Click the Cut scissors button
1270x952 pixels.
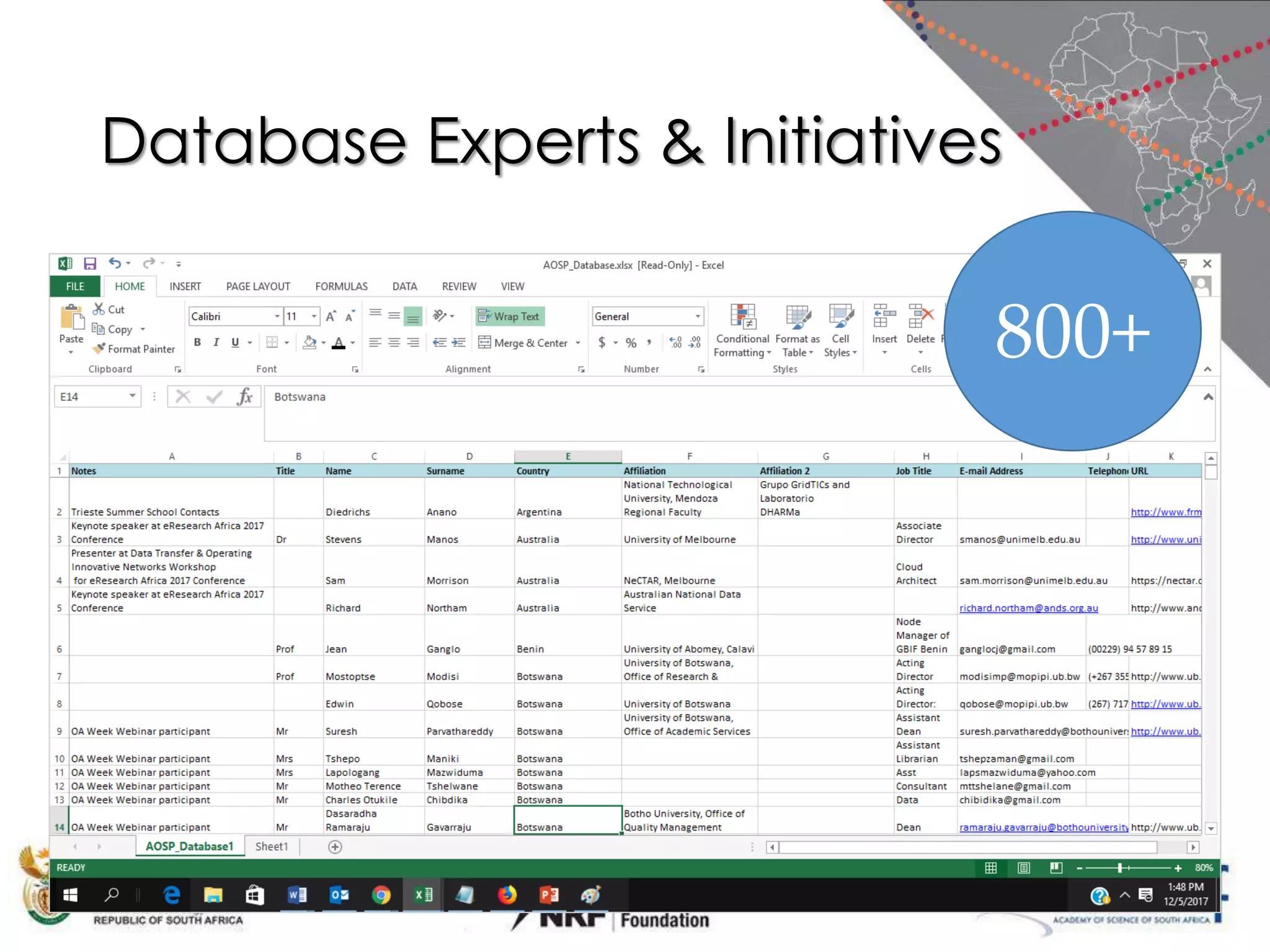(x=109, y=309)
